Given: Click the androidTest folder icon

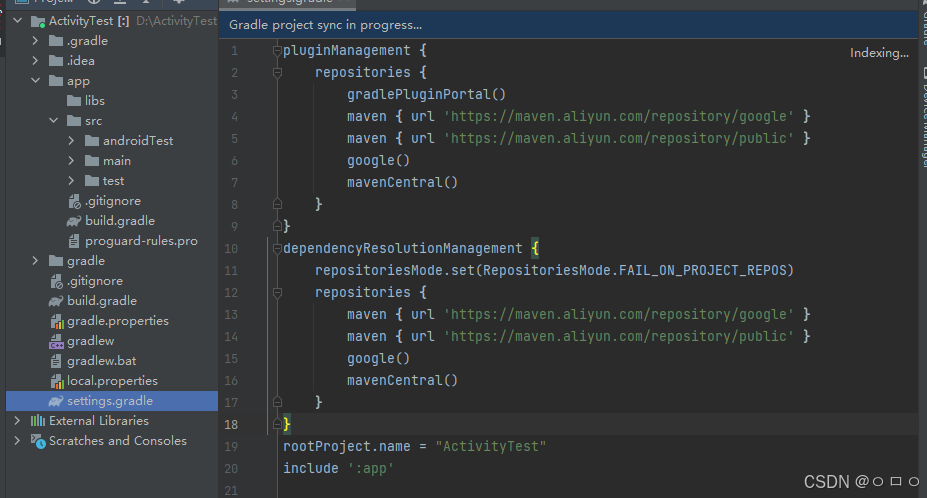Looking at the screenshot, I should pyautogui.click(x=92, y=141).
